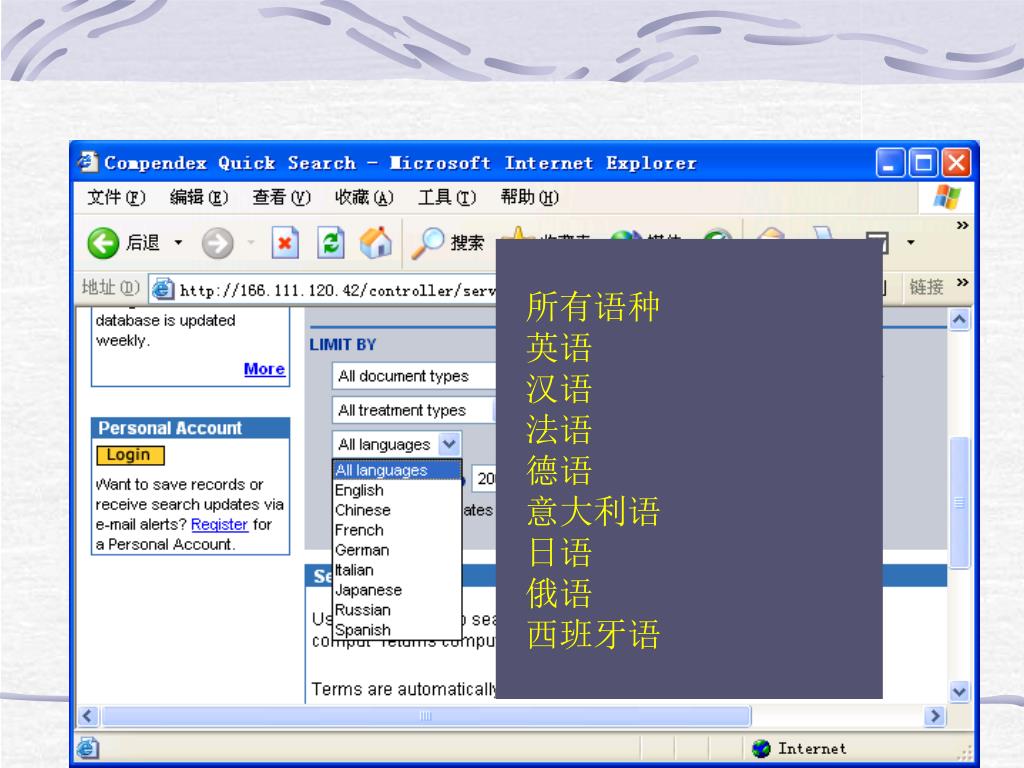Image resolution: width=1024 pixels, height=768 pixels.
Task: Click the vertical scrollbar down arrow
Action: tap(959, 692)
